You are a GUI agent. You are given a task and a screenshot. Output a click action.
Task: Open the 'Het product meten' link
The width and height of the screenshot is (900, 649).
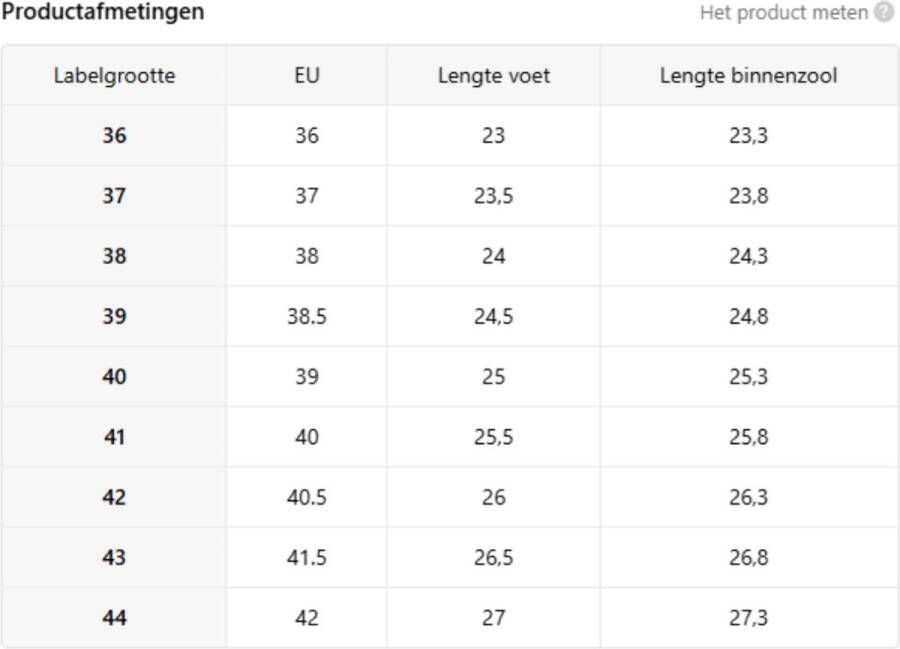coord(783,12)
